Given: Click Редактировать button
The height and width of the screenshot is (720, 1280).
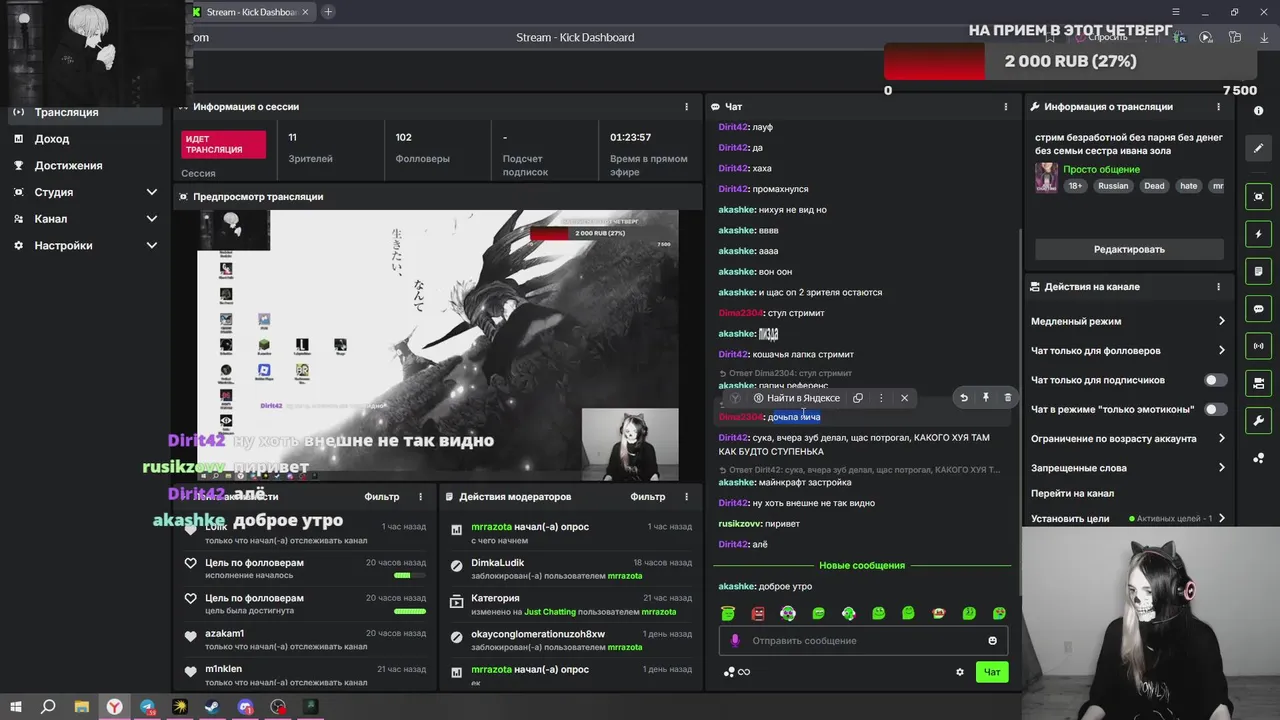Looking at the screenshot, I should point(1129,250).
